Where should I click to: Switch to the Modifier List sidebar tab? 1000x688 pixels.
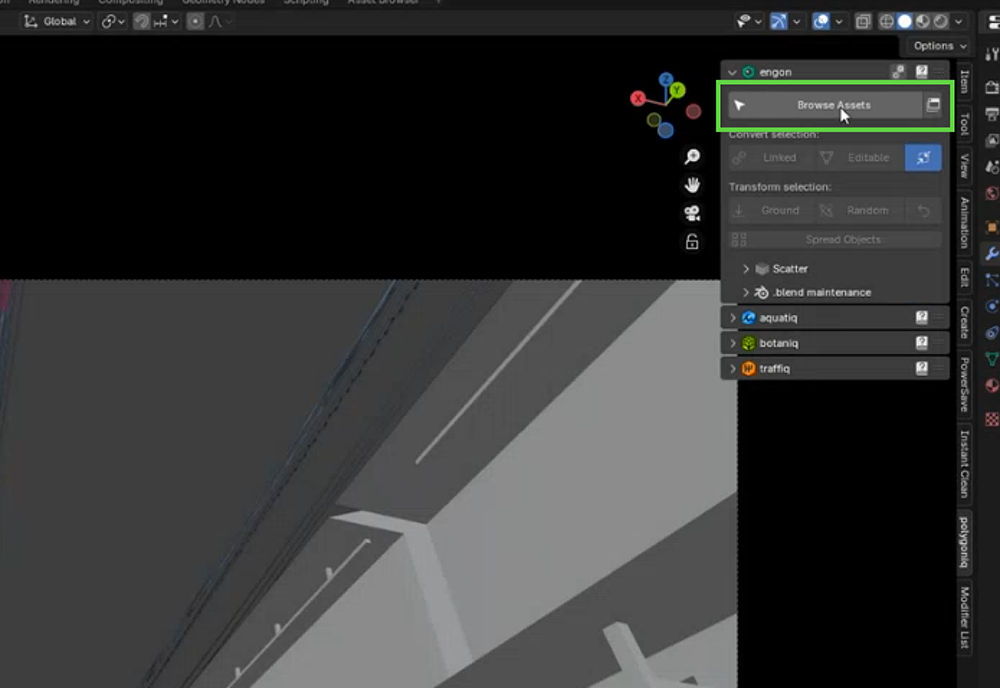click(964, 617)
